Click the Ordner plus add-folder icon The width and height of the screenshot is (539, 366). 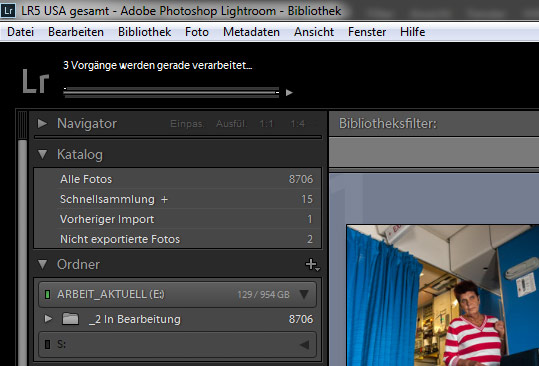tap(312, 264)
